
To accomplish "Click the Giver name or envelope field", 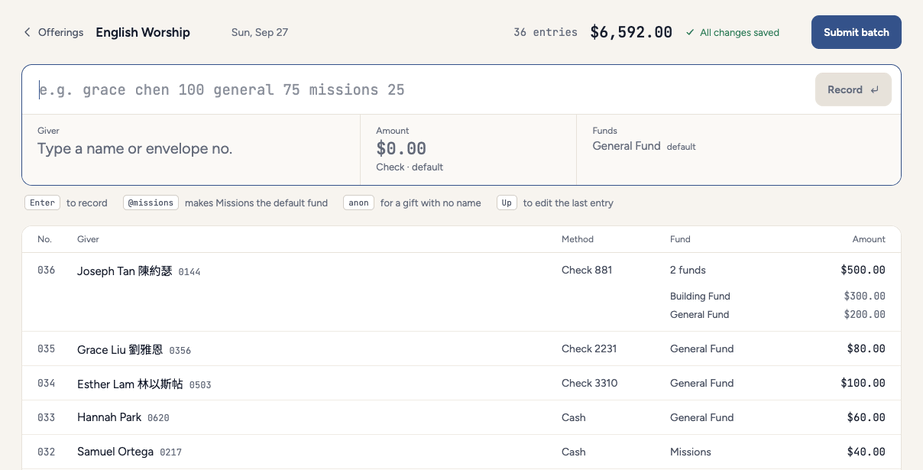I will (x=191, y=150).
